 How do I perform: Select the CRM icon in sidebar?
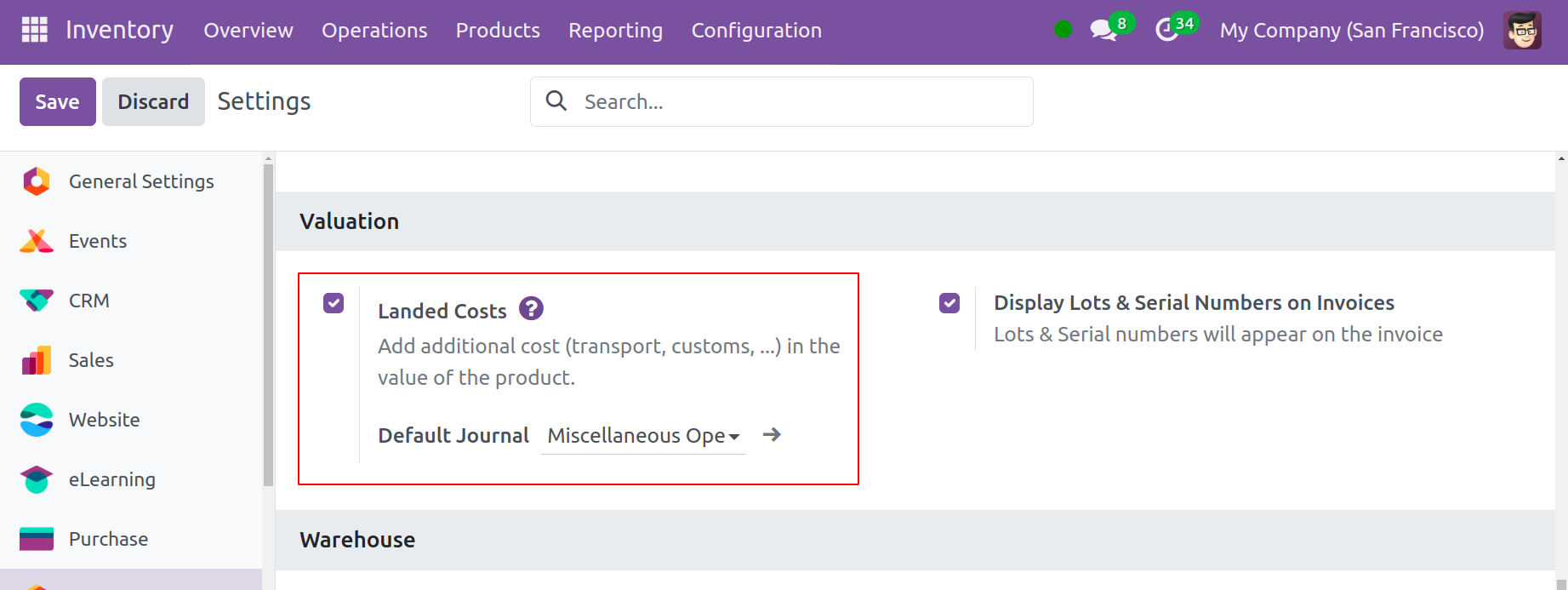(x=37, y=301)
